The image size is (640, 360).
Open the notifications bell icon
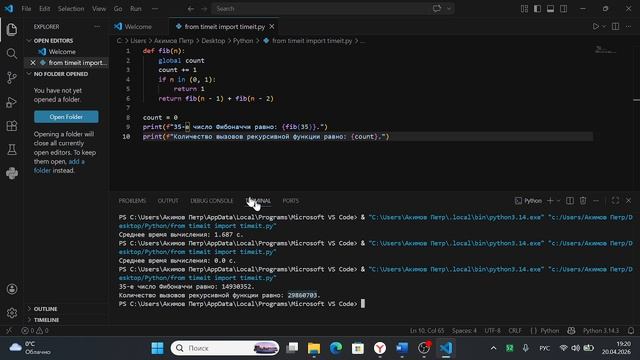(x=631, y=331)
